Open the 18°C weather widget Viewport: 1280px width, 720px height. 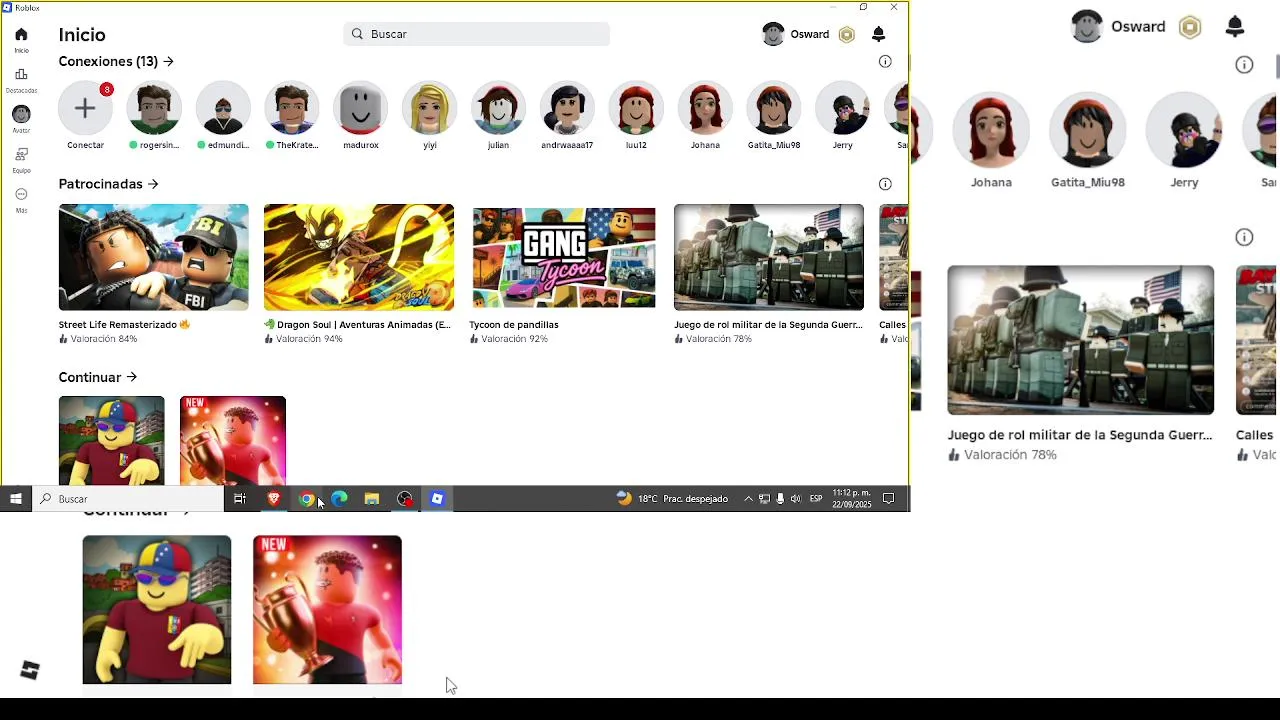(x=672, y=498)
